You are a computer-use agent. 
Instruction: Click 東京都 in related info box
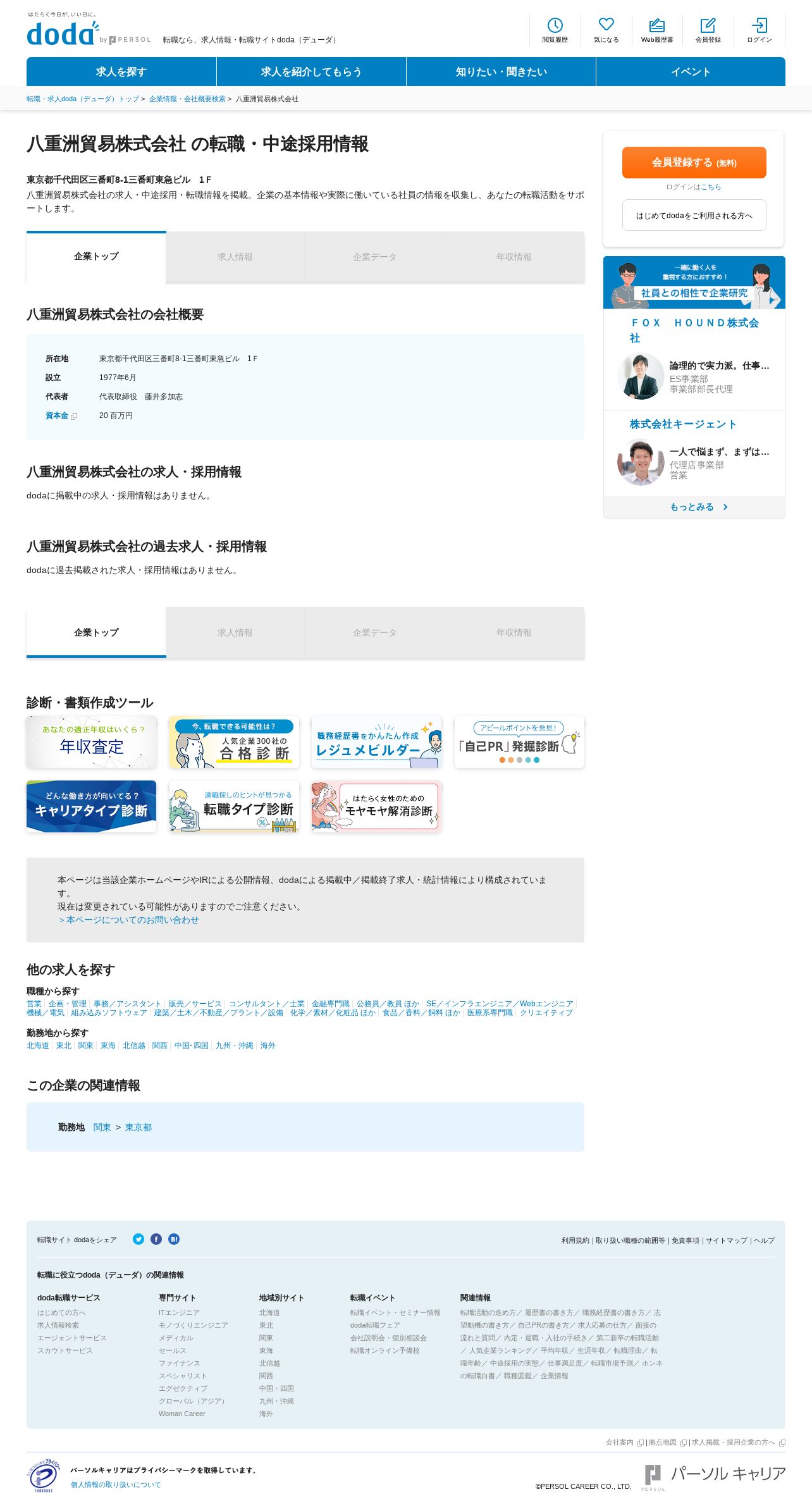coord(138,1127)
